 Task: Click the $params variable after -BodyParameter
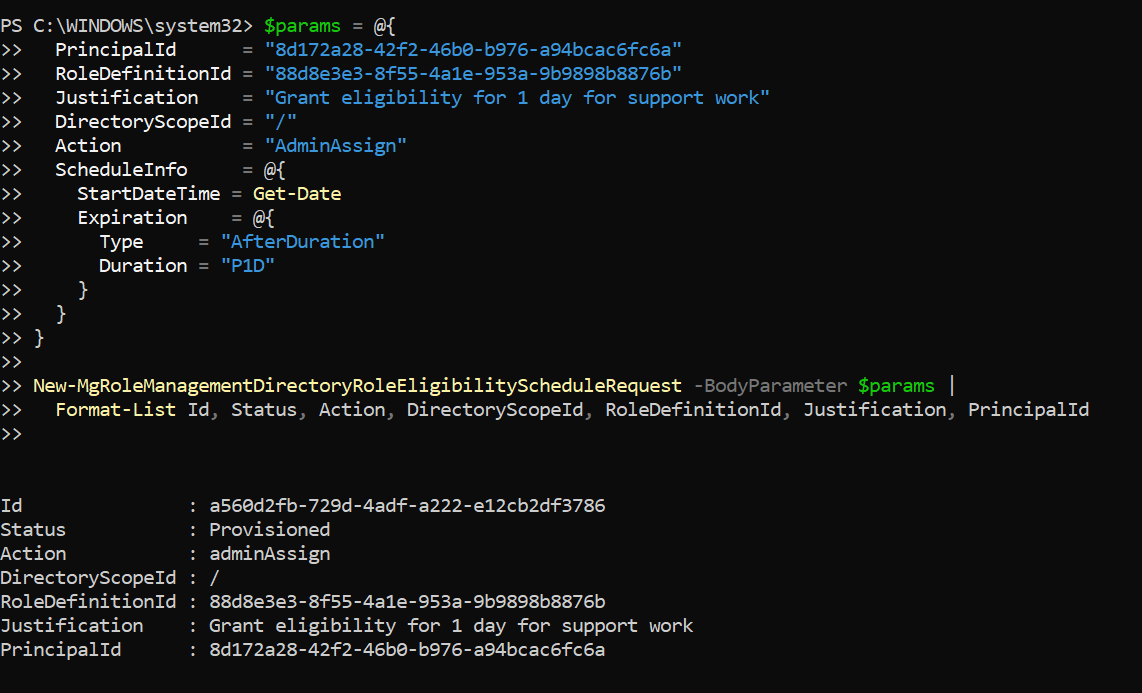896,386
